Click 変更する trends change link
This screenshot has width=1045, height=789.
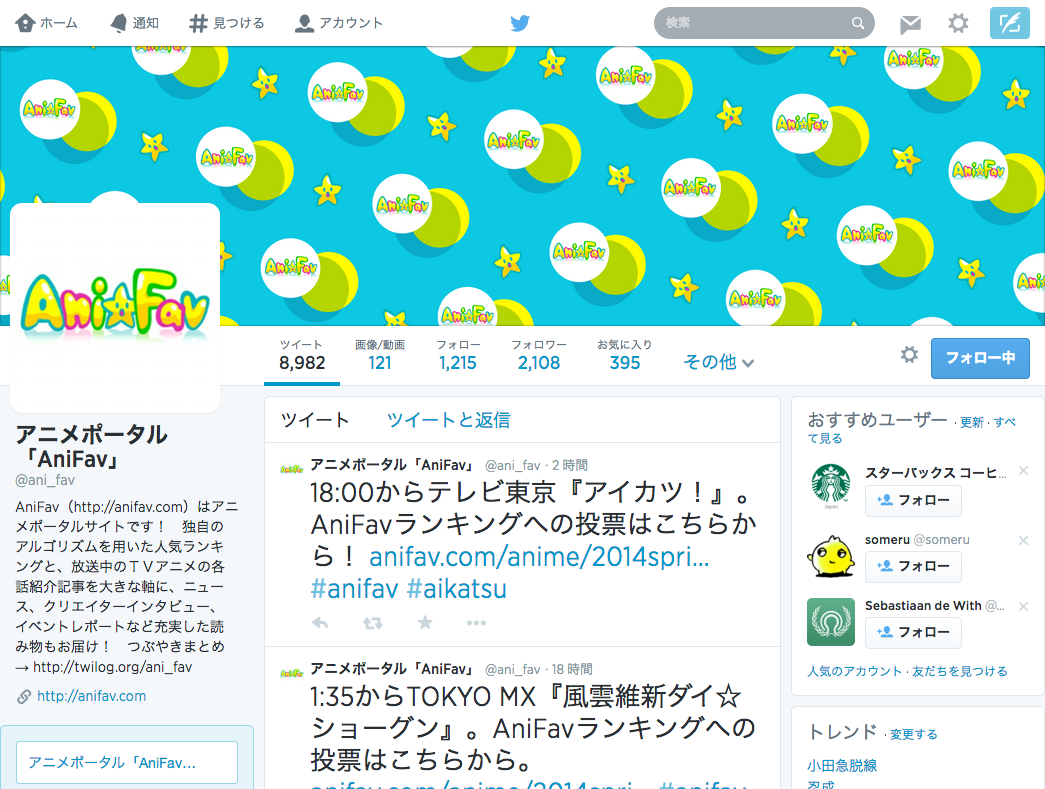click(x=914, y=734)
